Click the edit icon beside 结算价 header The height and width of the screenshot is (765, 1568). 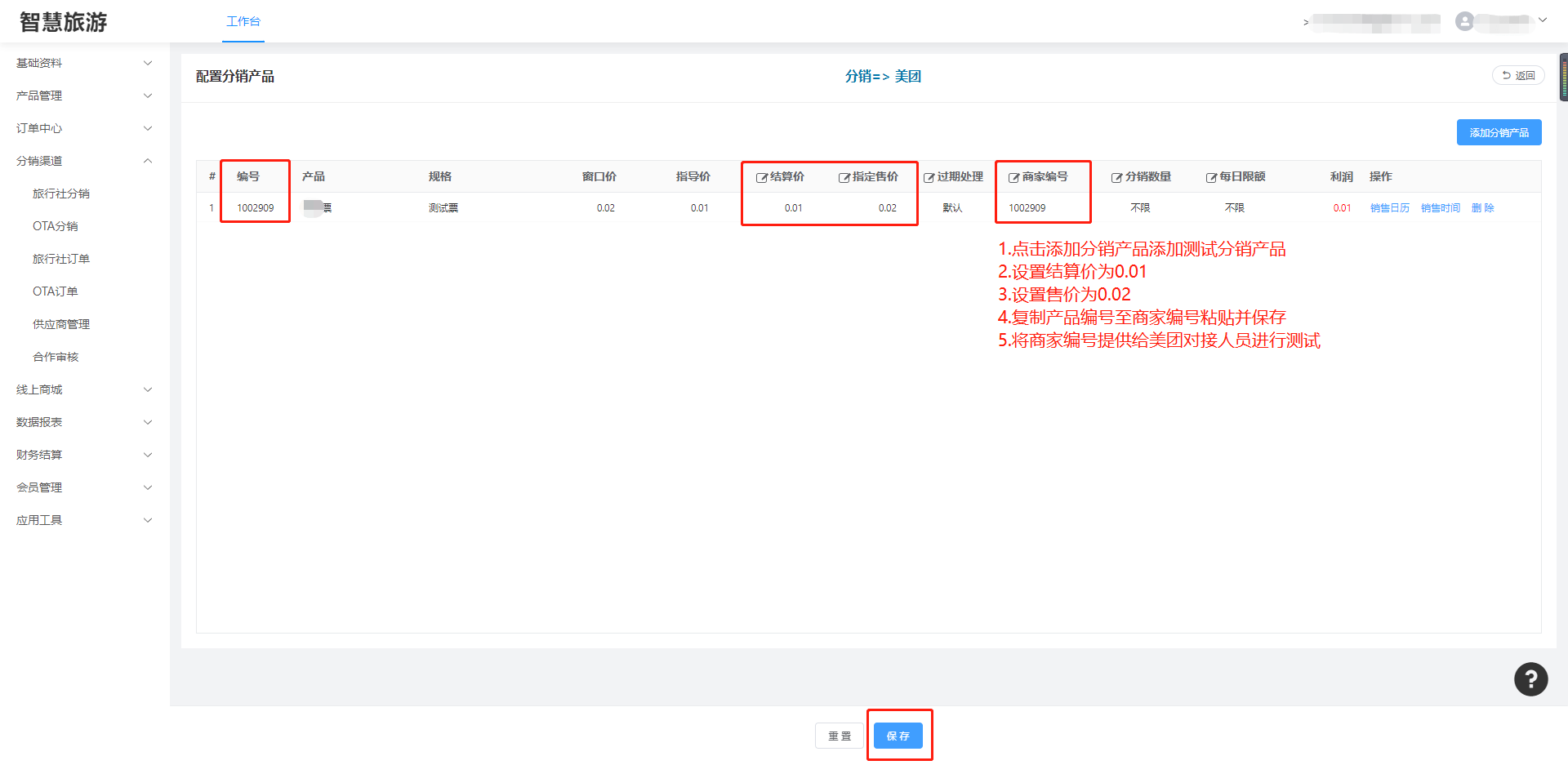(x=761, y=177)
